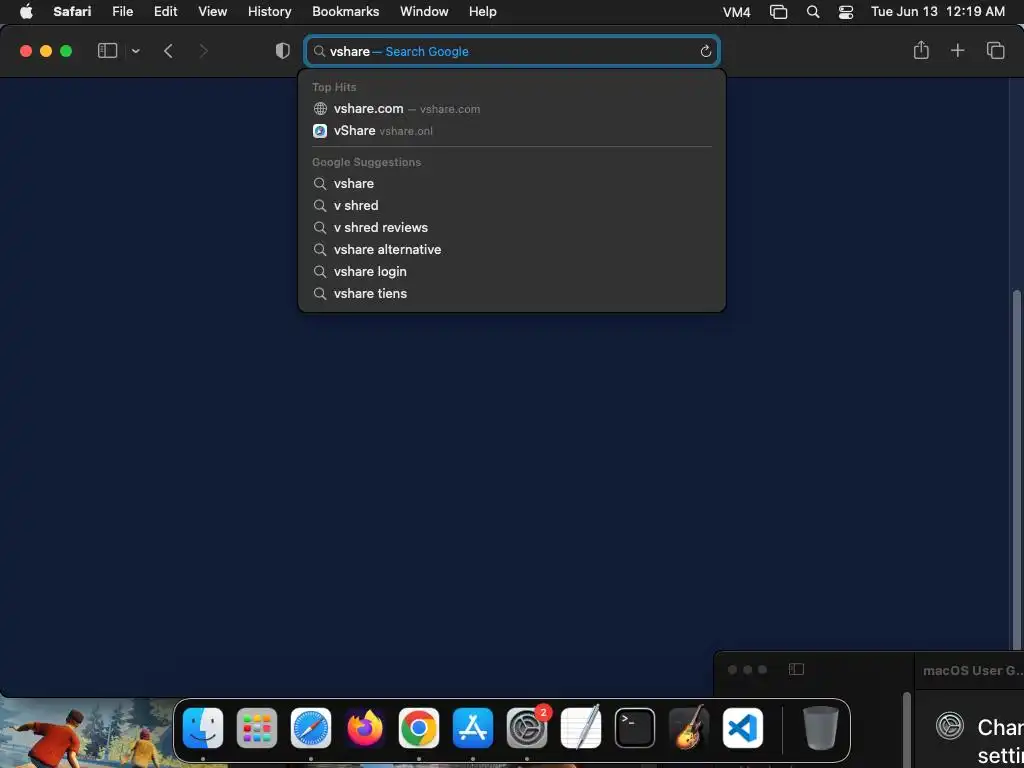1024x768 pixels.
Task: Open the Share button in Safari toolbar
Action: [x=921, y=50]
